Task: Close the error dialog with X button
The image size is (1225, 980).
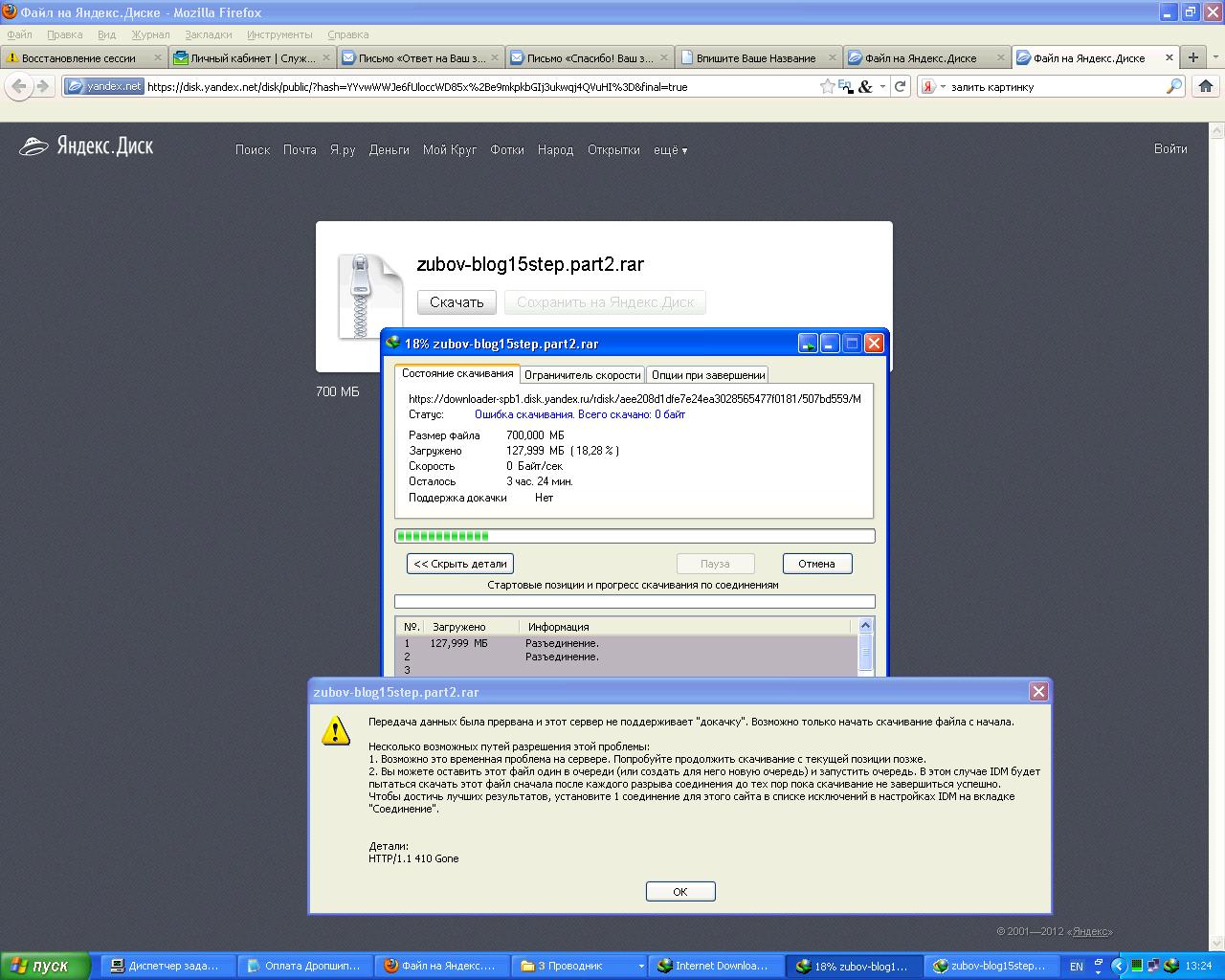Action: coord(1038,691)
